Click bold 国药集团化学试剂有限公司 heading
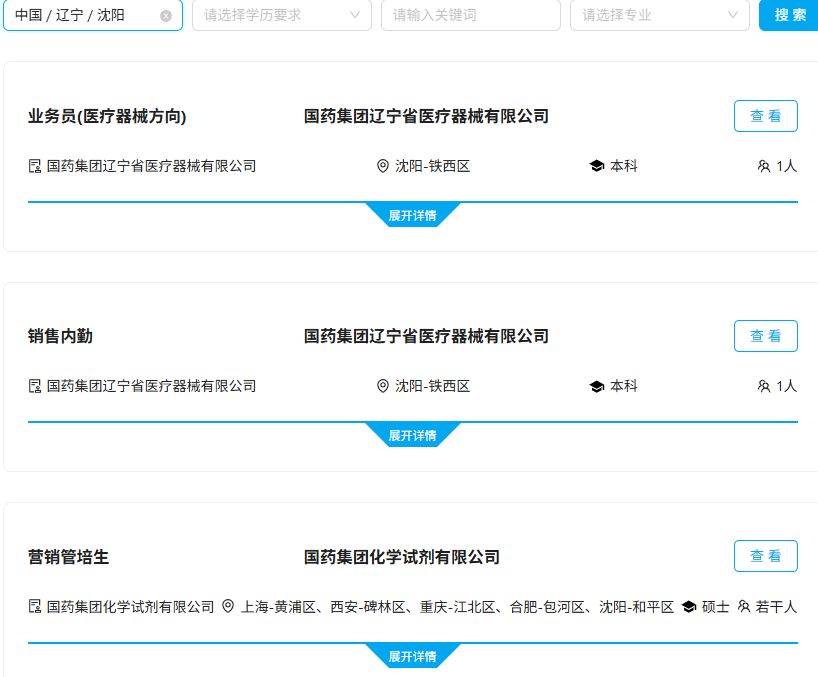 pyautogui.click(x=402, y=557)
